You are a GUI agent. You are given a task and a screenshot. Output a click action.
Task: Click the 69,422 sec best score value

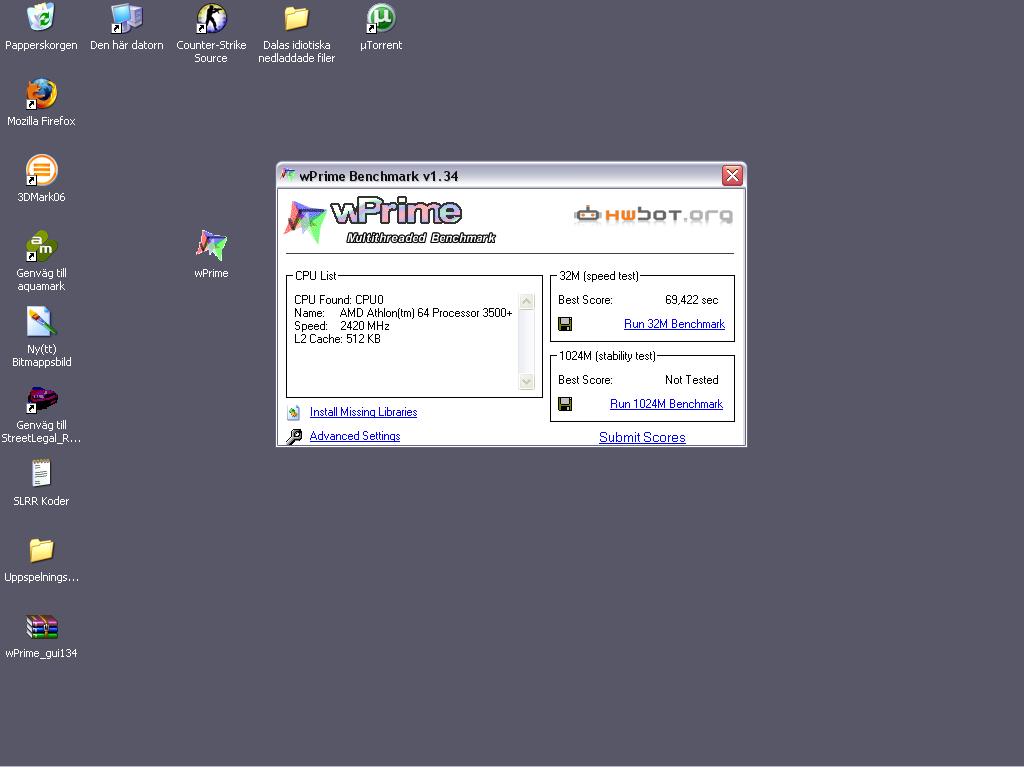point(692,300)
